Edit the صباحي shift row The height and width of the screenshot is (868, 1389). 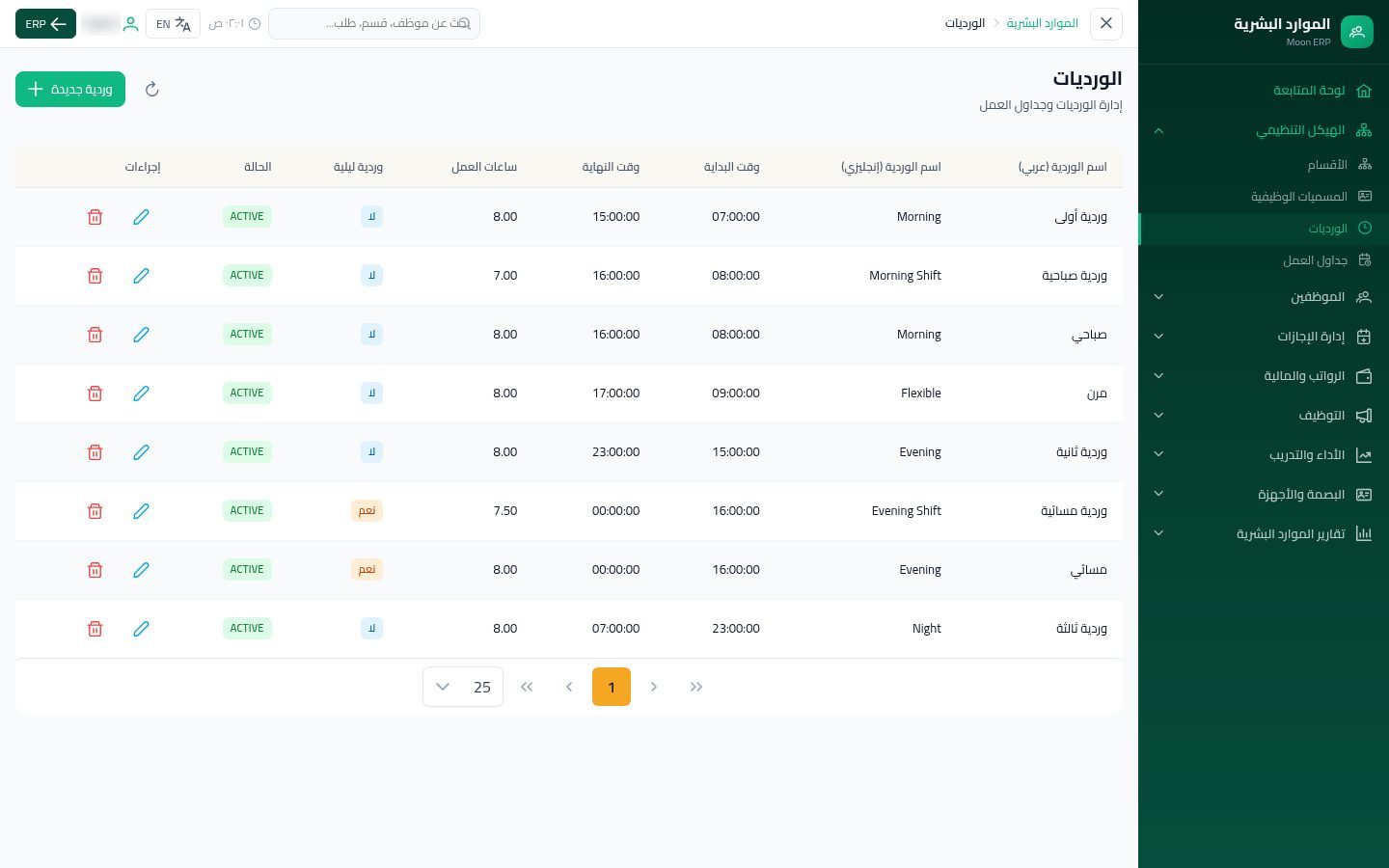click(x=141, y=335)
